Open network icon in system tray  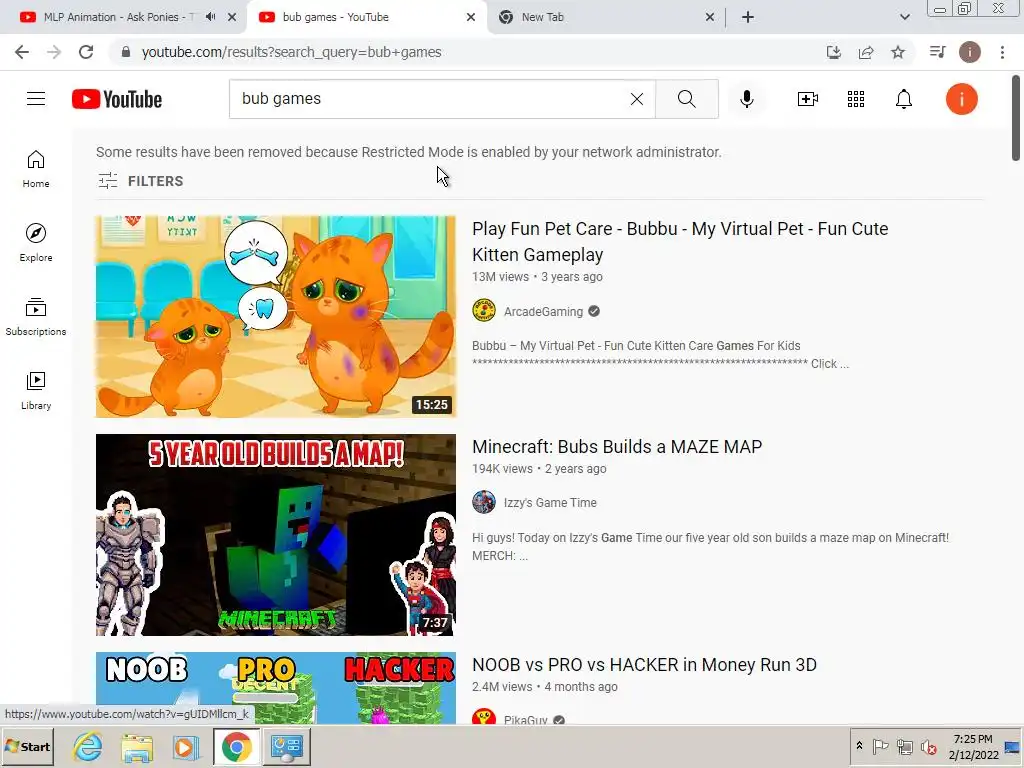click(904, 746)
